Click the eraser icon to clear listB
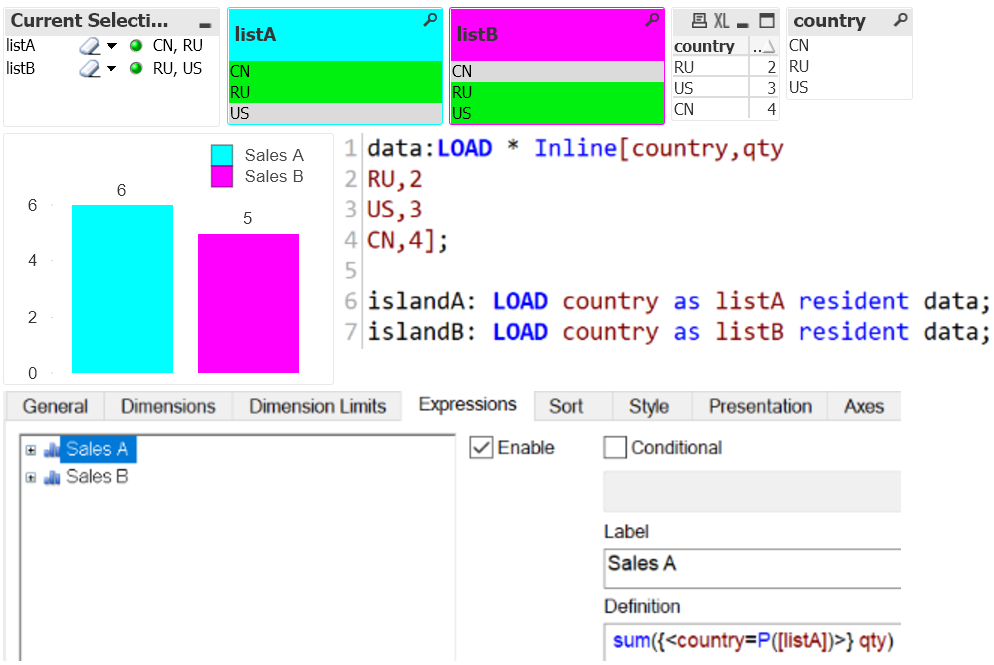The image size is (994, 665). click(x=90, y=68)
